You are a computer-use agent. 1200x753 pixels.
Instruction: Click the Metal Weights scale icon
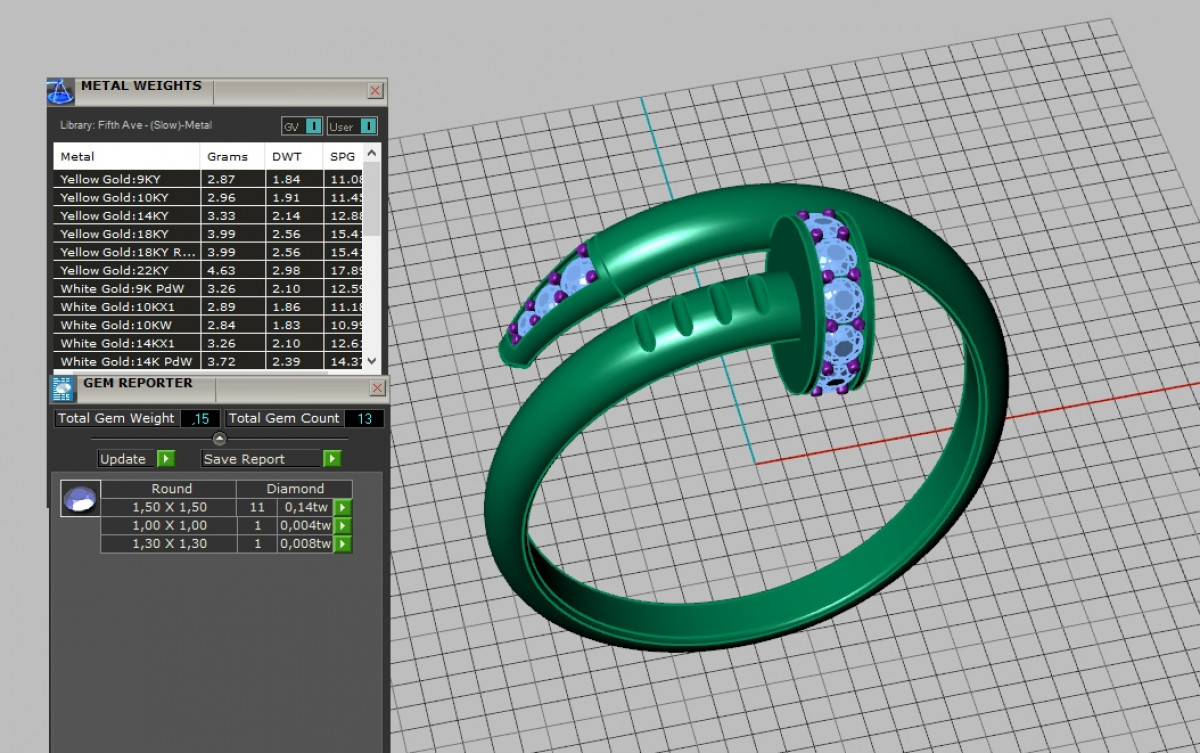(61, 92)
